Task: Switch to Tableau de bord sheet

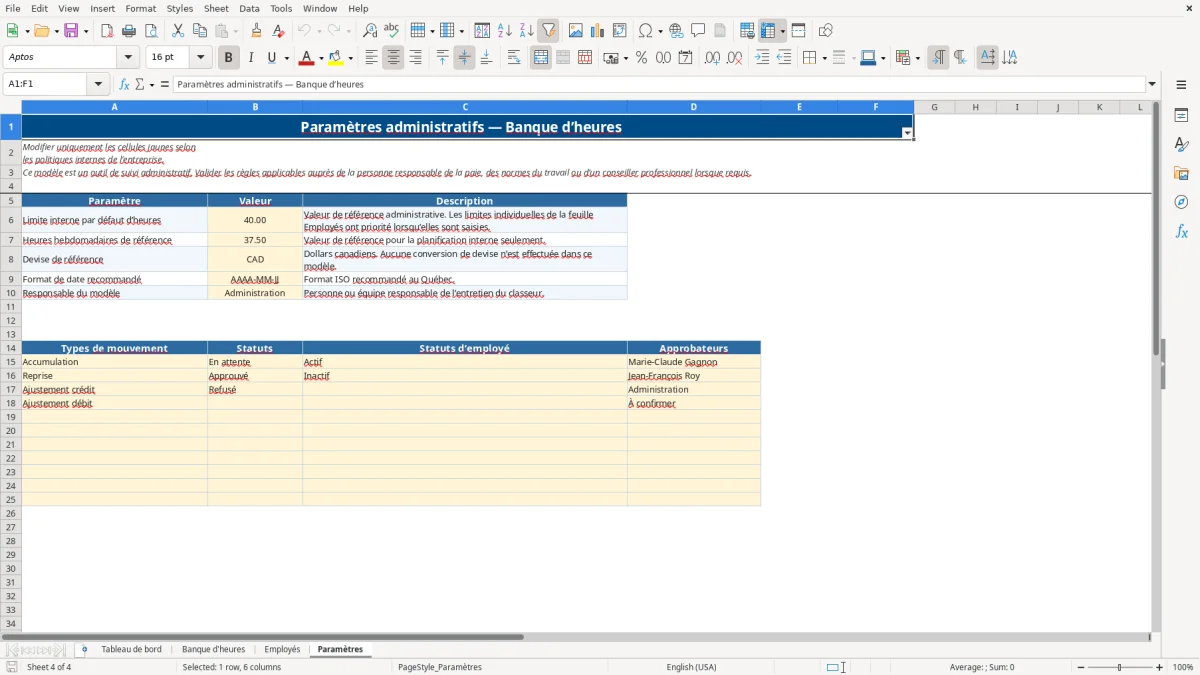Action: tap(131, 649)
